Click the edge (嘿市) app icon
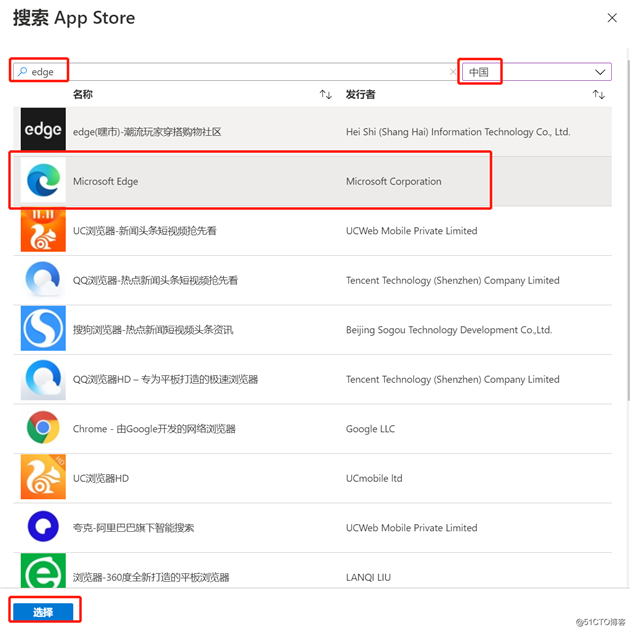The image size is (630, 631). tap(43, 129)
